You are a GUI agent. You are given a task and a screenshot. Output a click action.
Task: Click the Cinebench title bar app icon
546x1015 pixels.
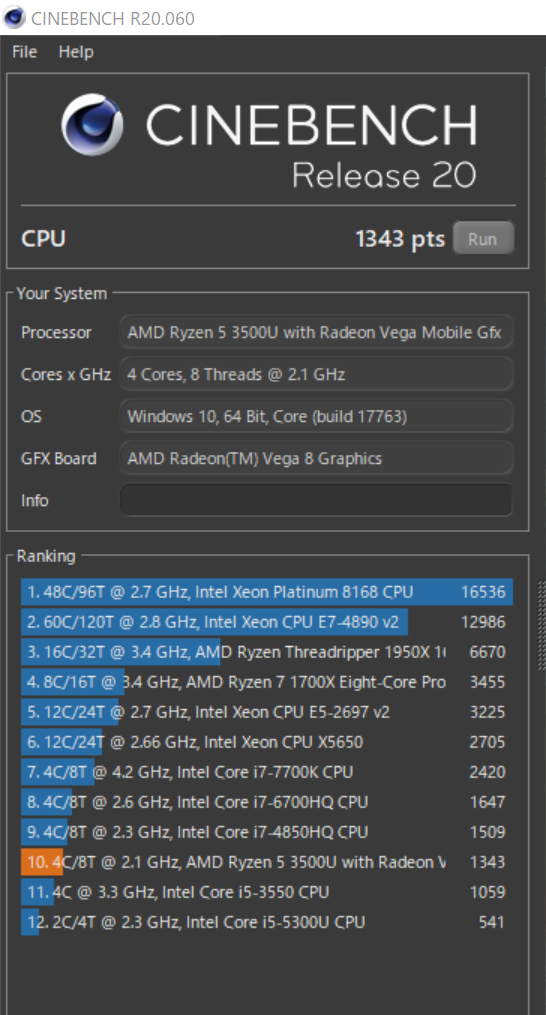(x=14, y=17)
